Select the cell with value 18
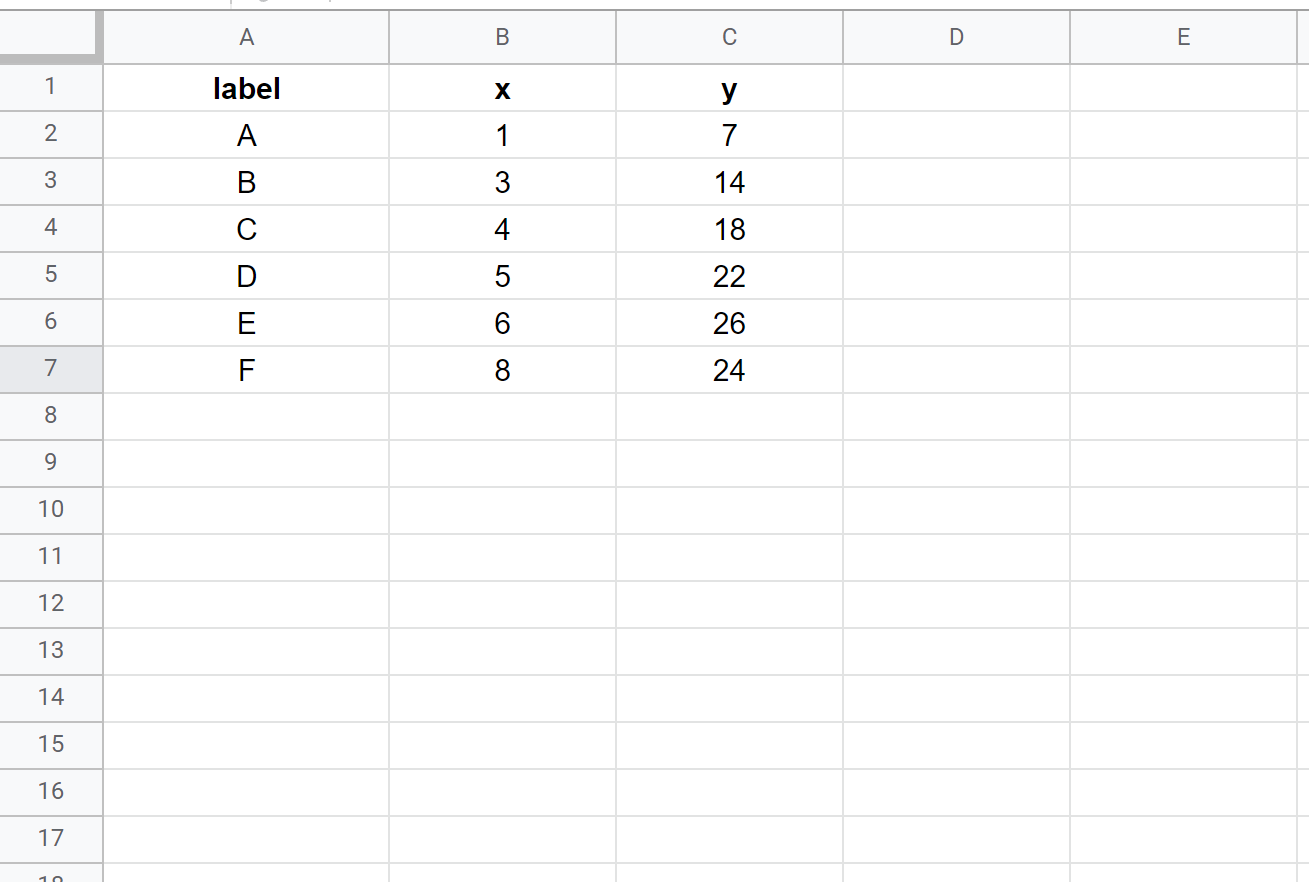Viewport: 1309px width, 882px height. pos(729,229)
